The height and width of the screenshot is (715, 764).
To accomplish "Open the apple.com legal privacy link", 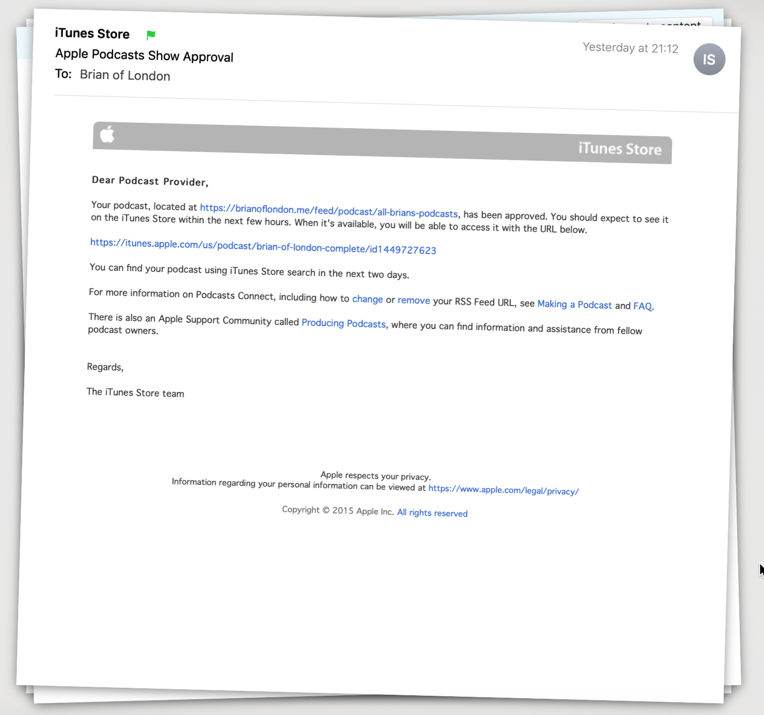I will pyautogui.click(x=503, y=489).
